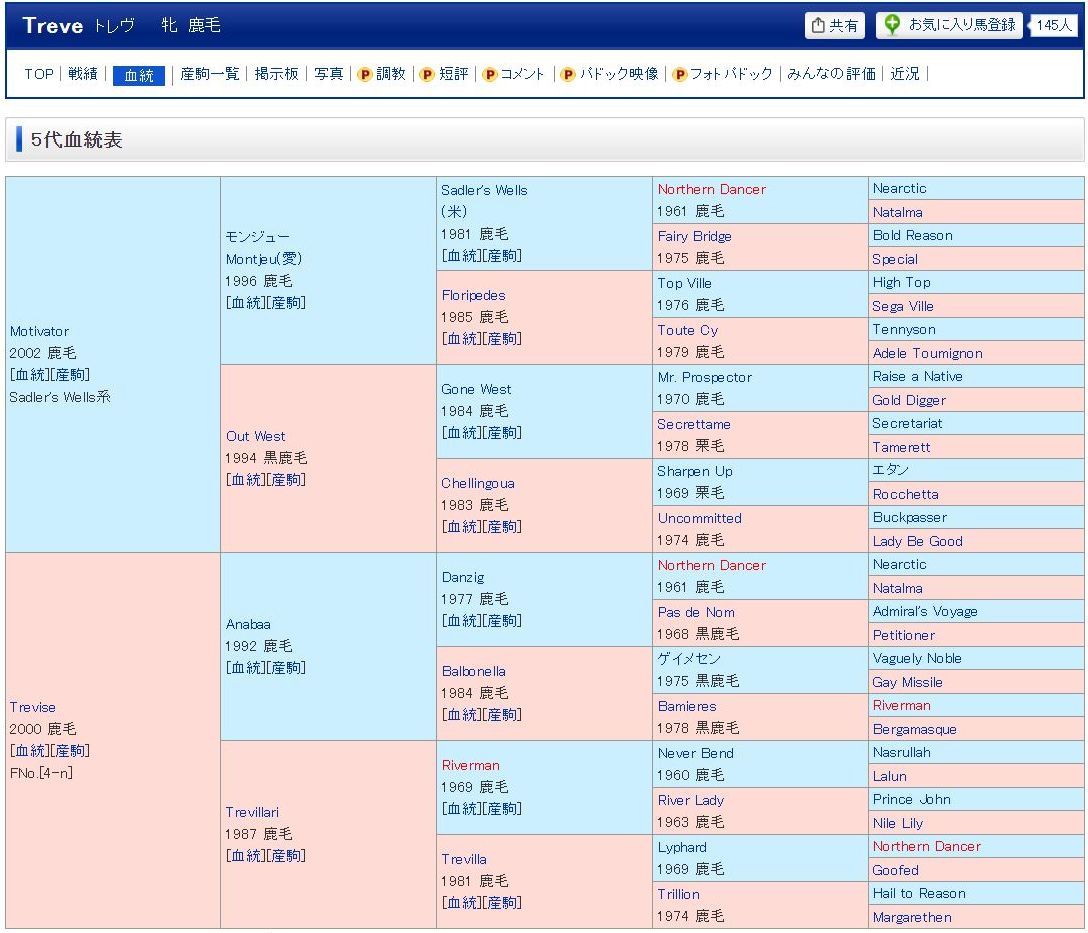The image size is (1088, 933).
Task: Click the premium icon beside 調教
Action: click(365, 74)
